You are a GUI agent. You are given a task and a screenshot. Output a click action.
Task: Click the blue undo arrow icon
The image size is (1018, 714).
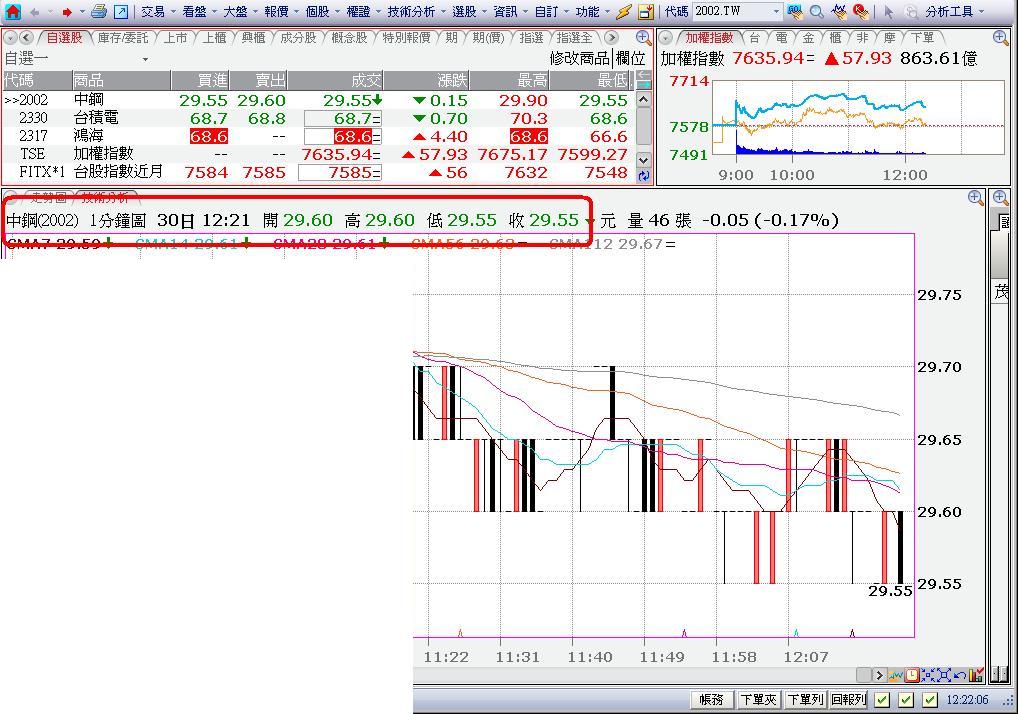pos(960,676)
